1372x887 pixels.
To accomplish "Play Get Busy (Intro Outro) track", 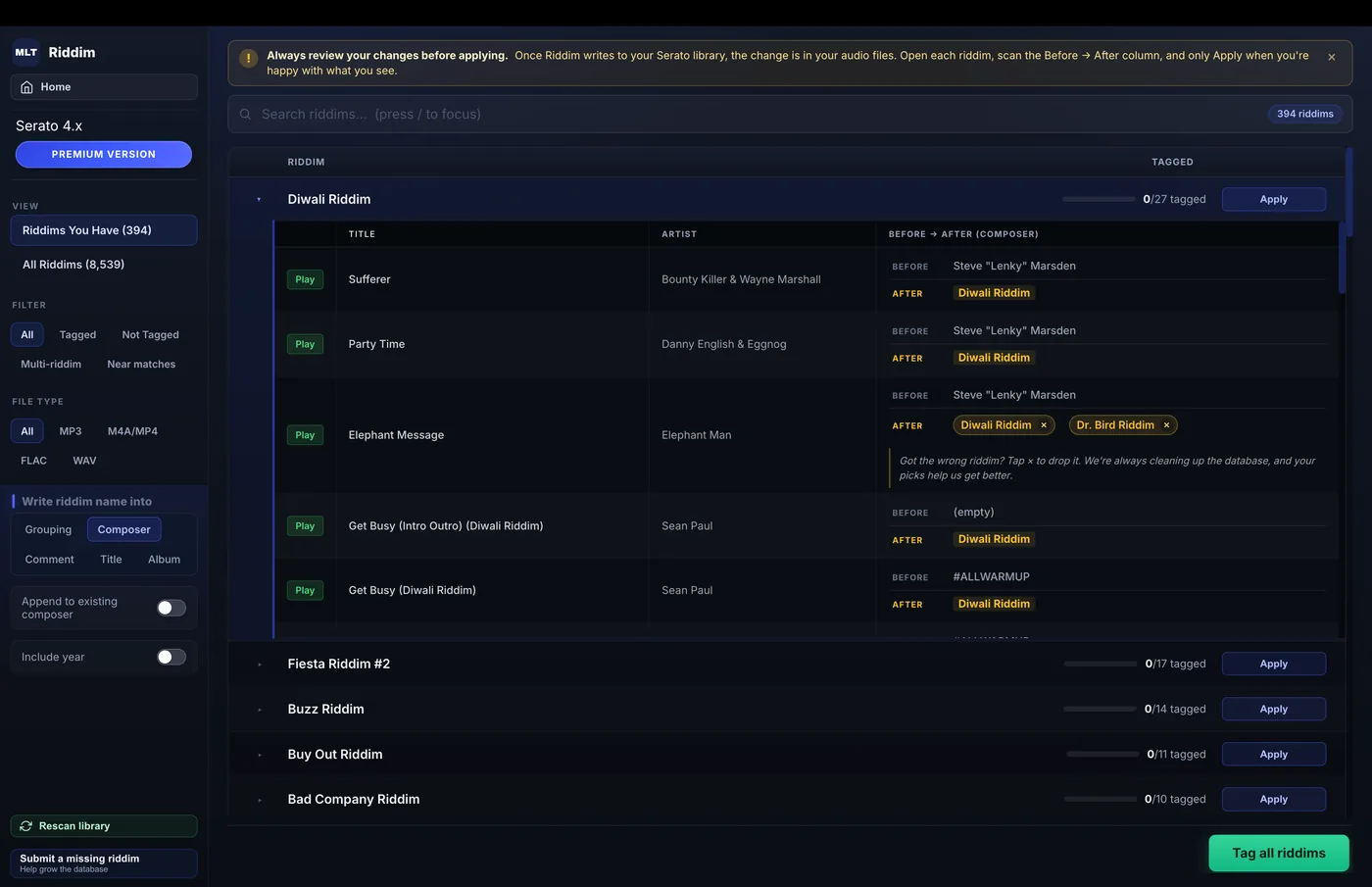I will click(x=305, y=526).
